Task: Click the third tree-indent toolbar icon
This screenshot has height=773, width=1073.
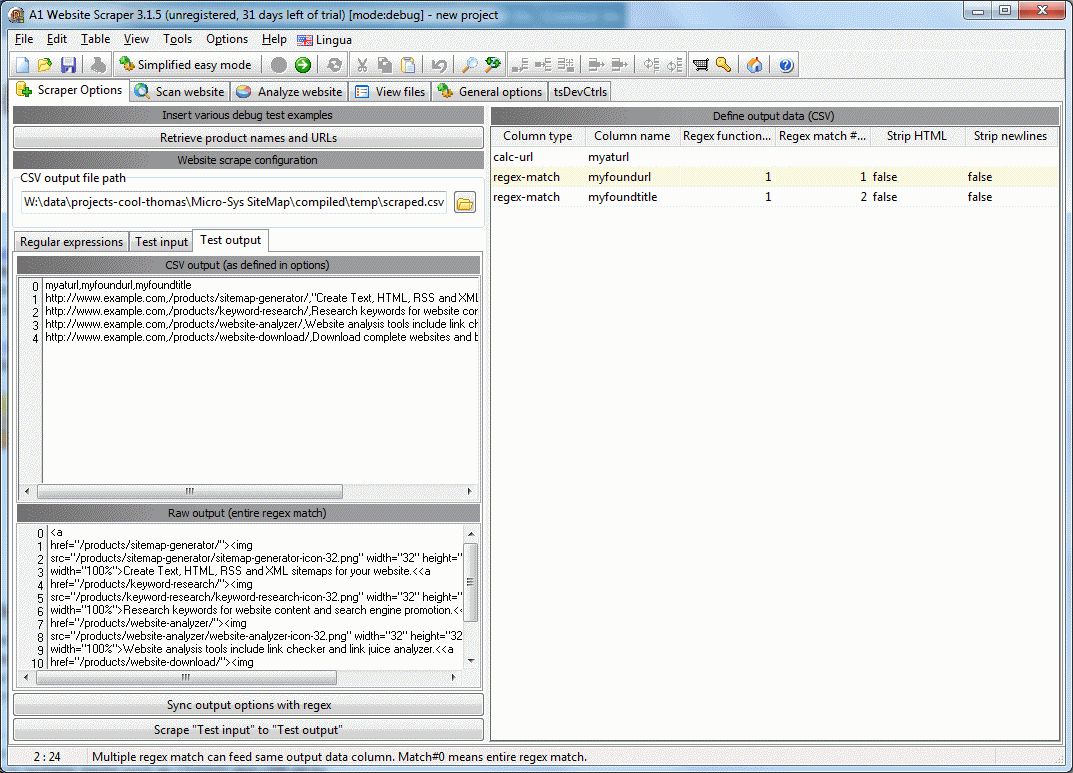Action: pyautogui.click(x=566, y=65)
